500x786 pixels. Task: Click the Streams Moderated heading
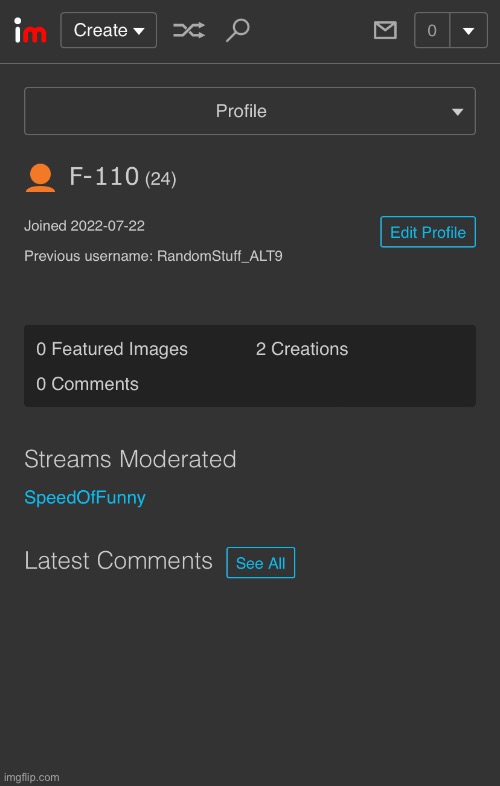tap(130, 459)
